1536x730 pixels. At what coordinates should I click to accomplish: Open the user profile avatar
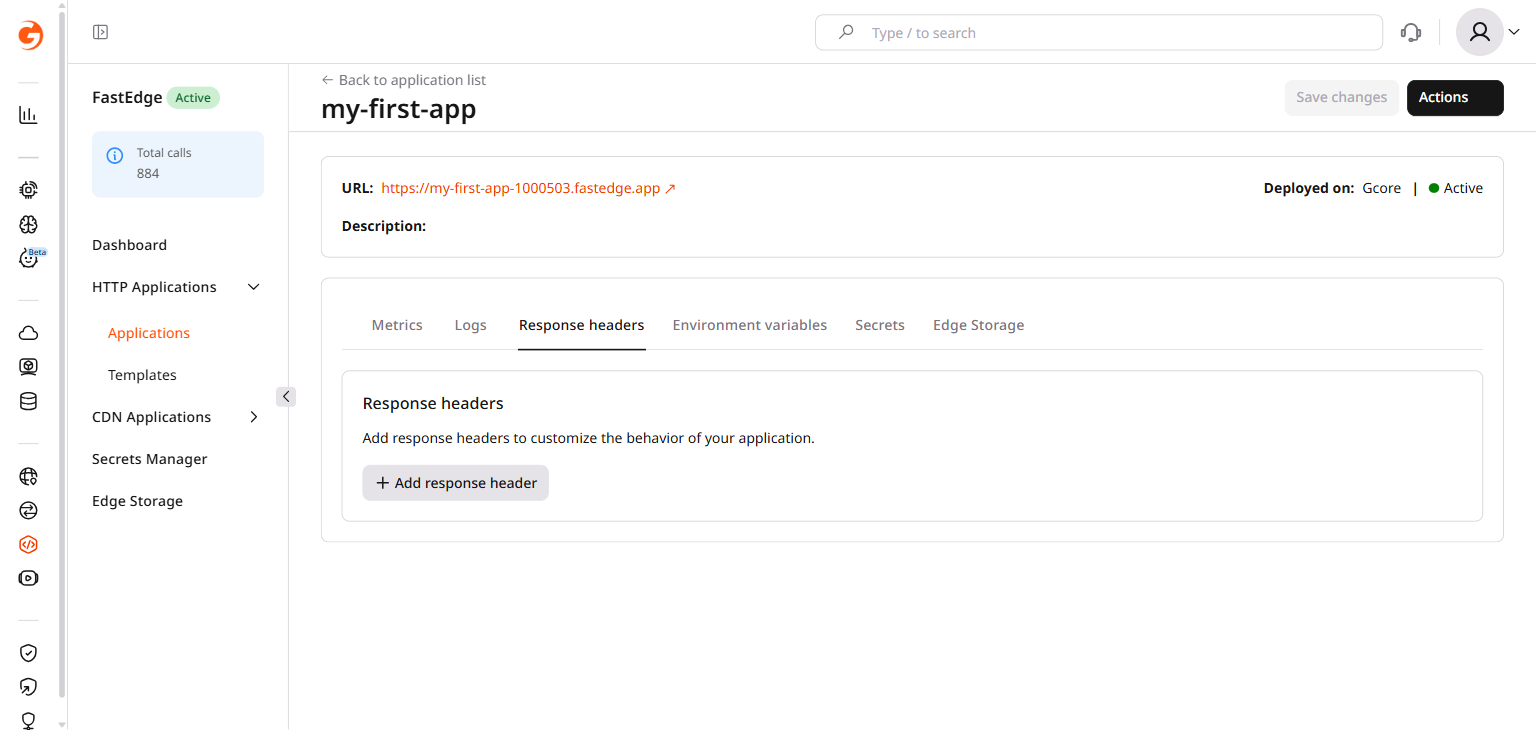point(1480,32)
